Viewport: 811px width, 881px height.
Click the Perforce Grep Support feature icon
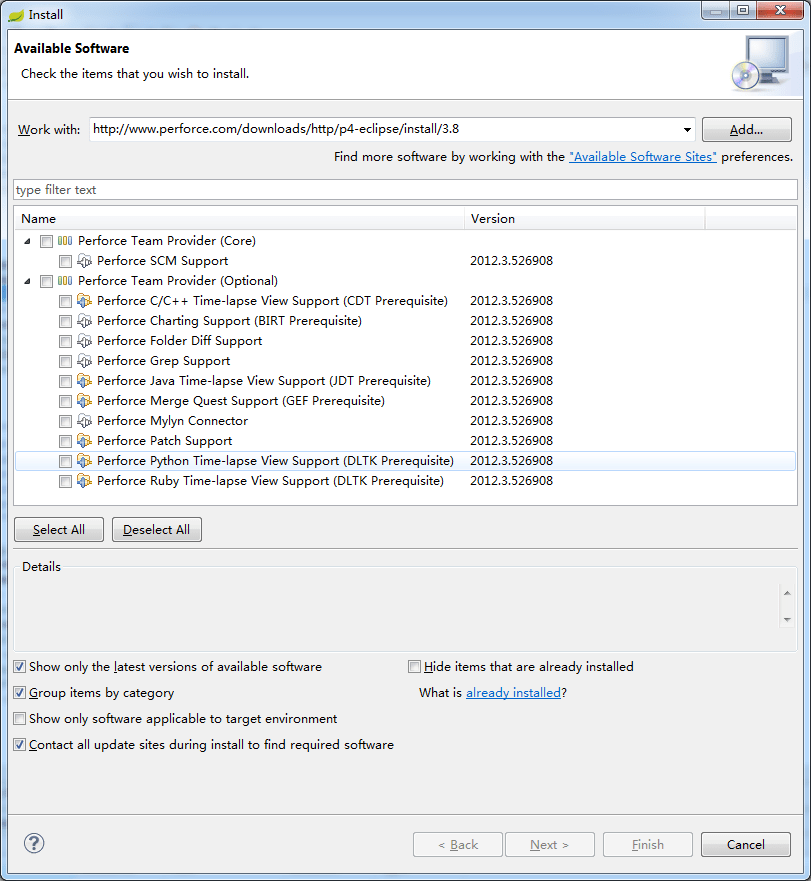(x=84, y=361)
